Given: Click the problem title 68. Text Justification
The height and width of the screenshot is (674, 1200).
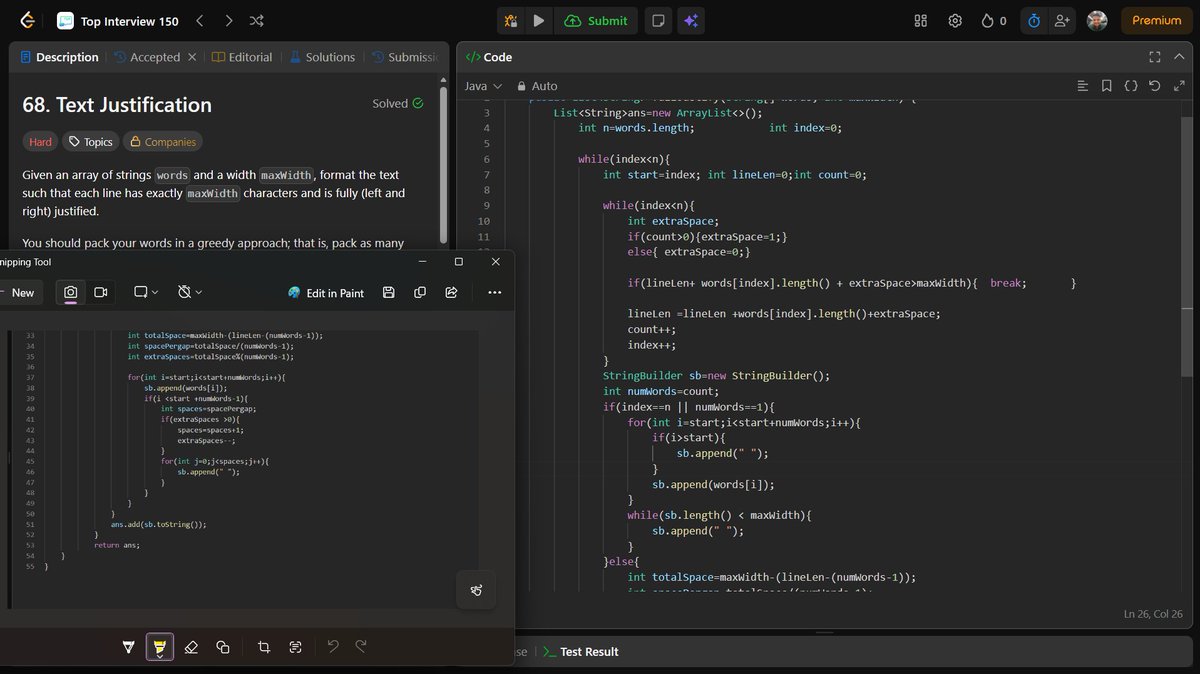Looking at the screenshot, I should click(x=117, y=105).
